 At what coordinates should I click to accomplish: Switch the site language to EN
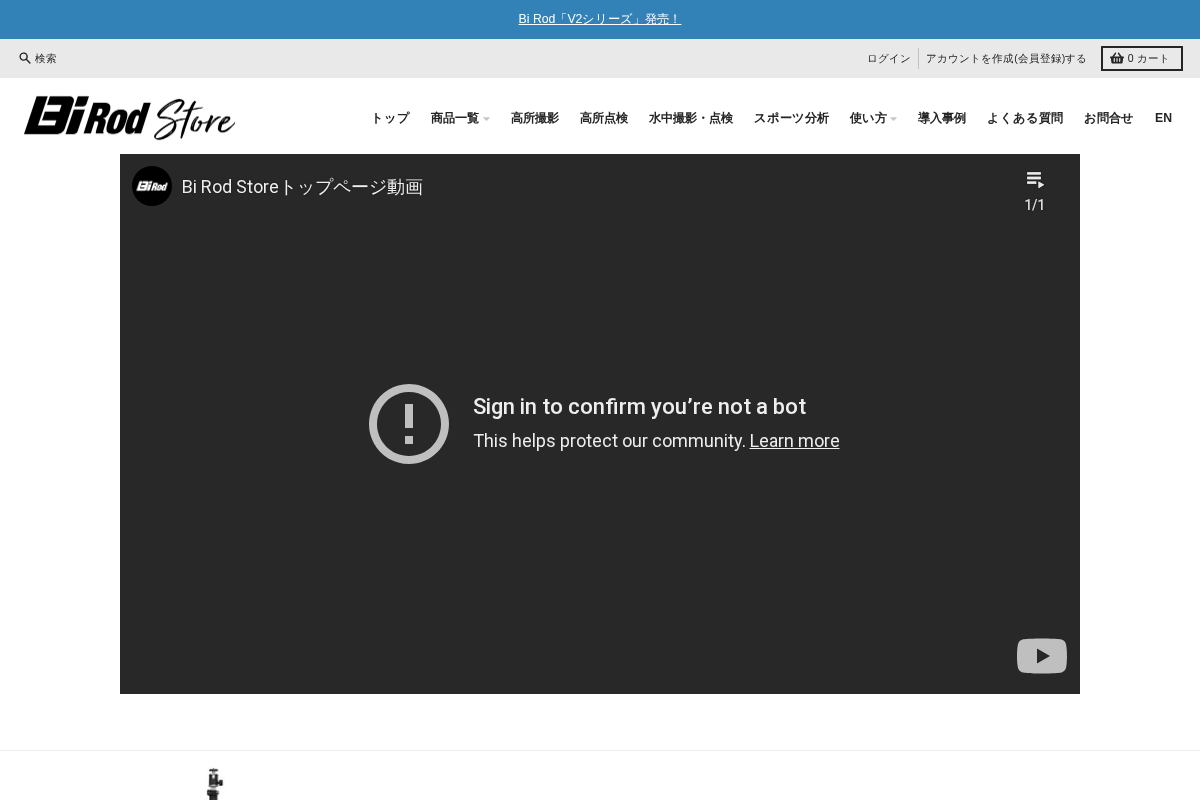(1163, 118)
